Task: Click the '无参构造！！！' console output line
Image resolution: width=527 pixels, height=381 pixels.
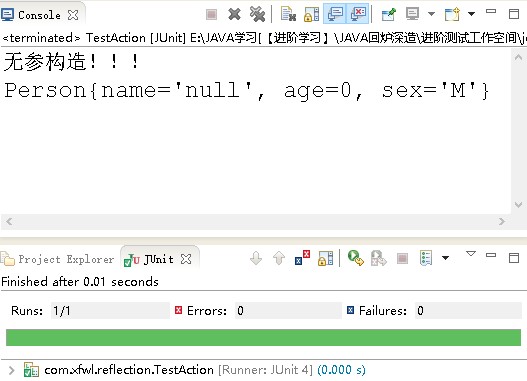Action: pos(71,62)
